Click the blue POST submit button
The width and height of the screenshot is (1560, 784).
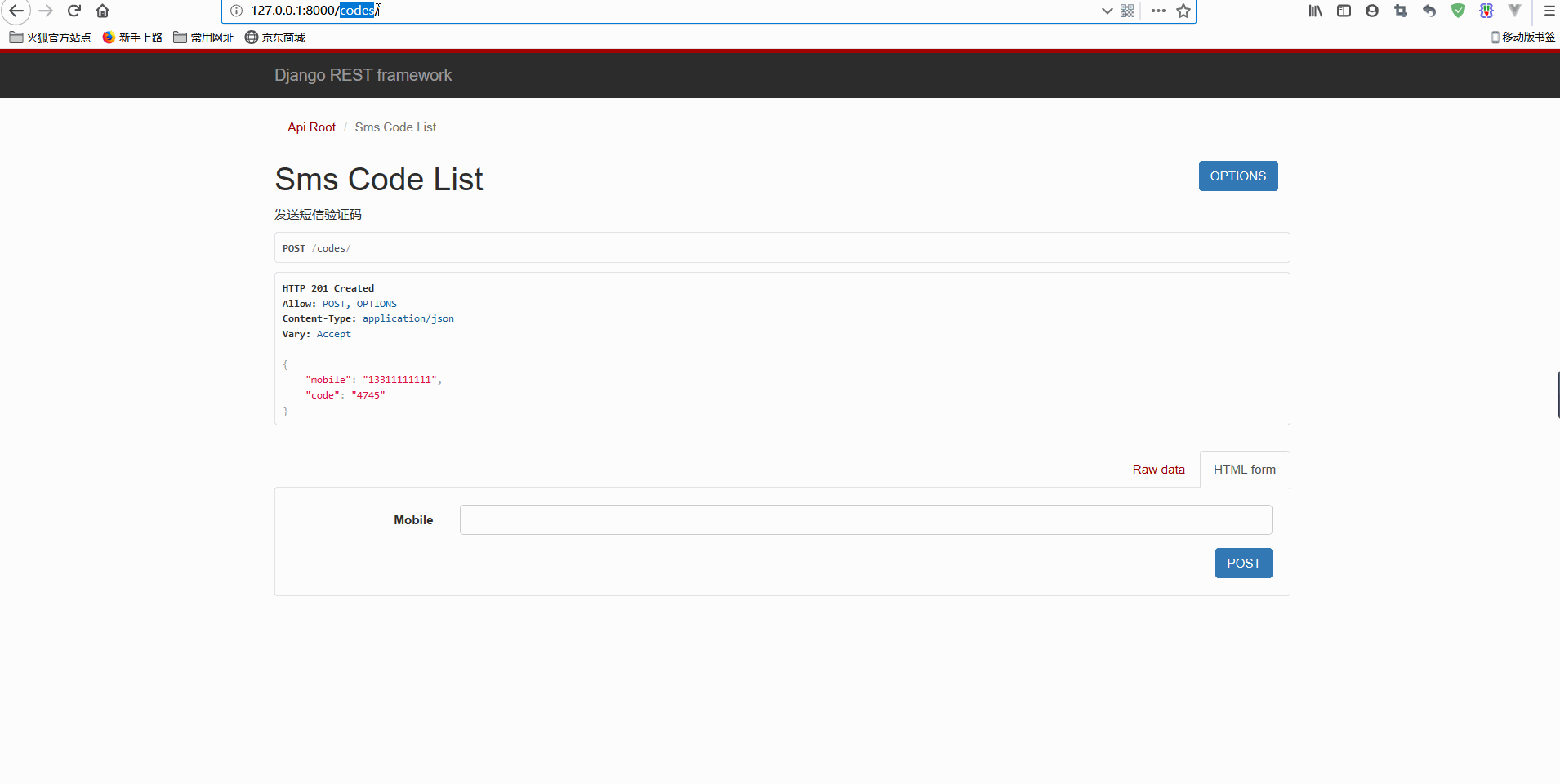click(1243, 563)
